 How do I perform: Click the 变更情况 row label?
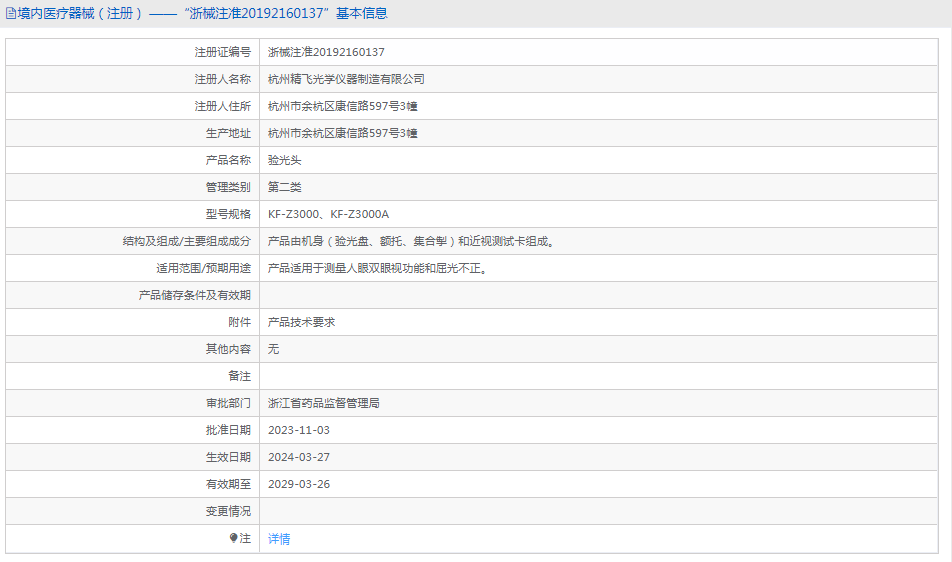[227, 511]
